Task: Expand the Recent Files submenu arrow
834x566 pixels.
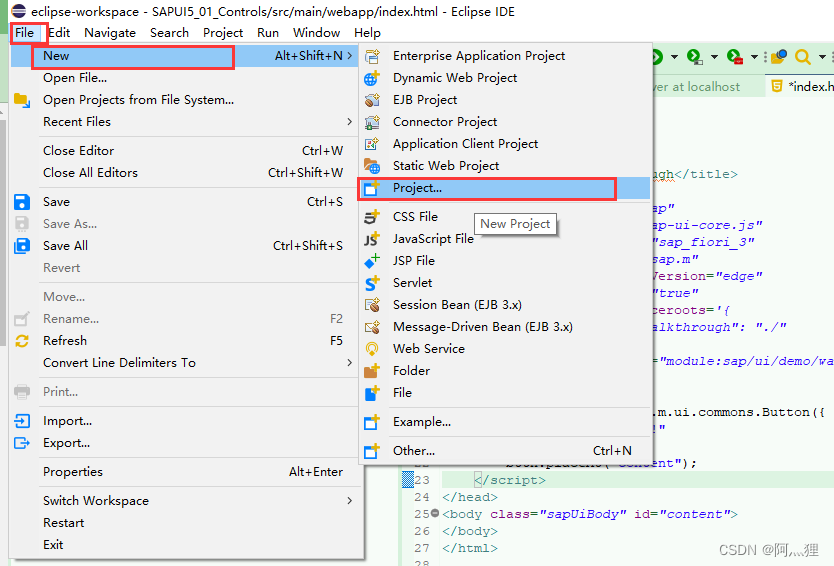Action: pos(349,122)
